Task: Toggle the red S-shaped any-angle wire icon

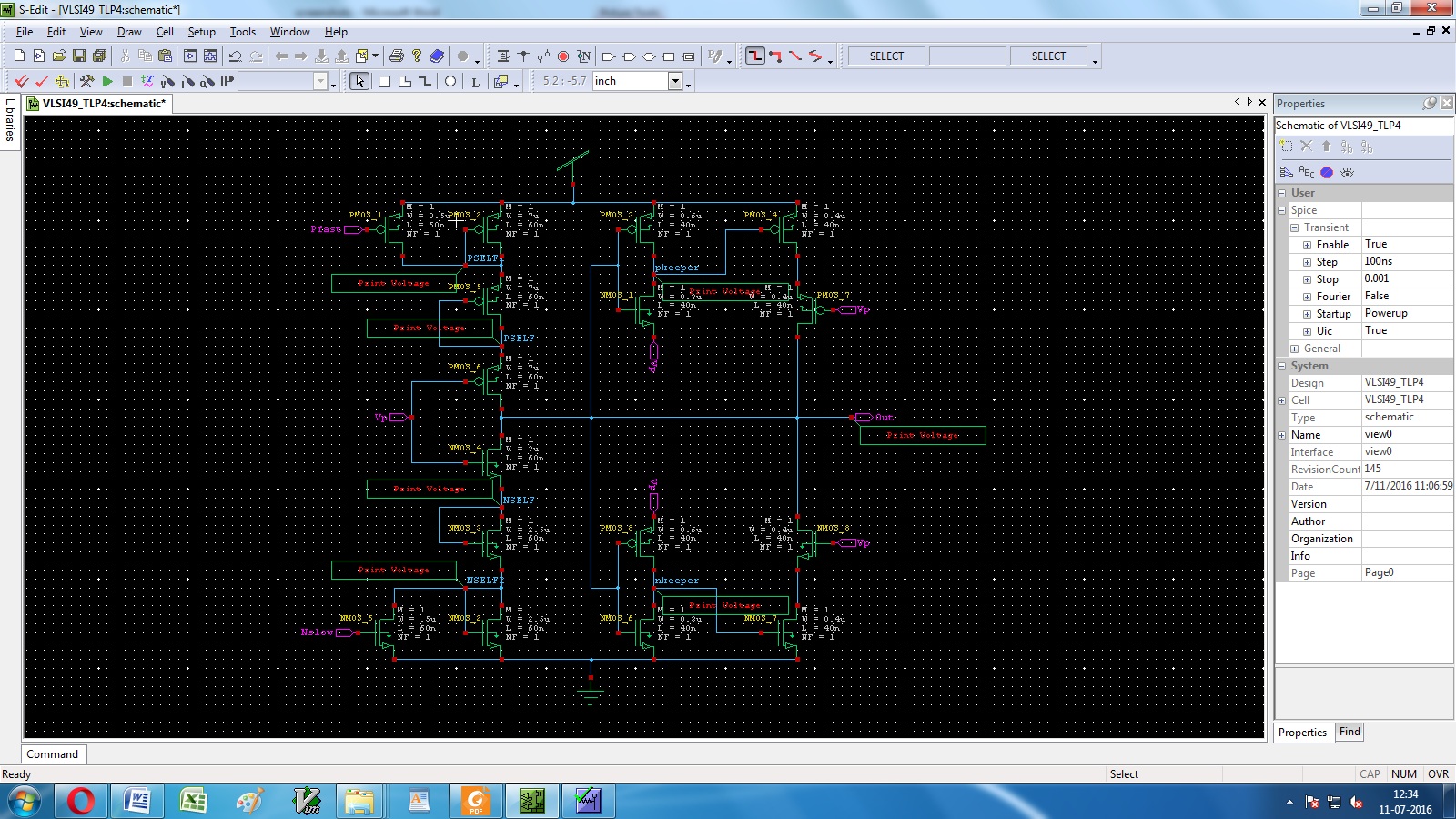Action: [x=815, y=56]
